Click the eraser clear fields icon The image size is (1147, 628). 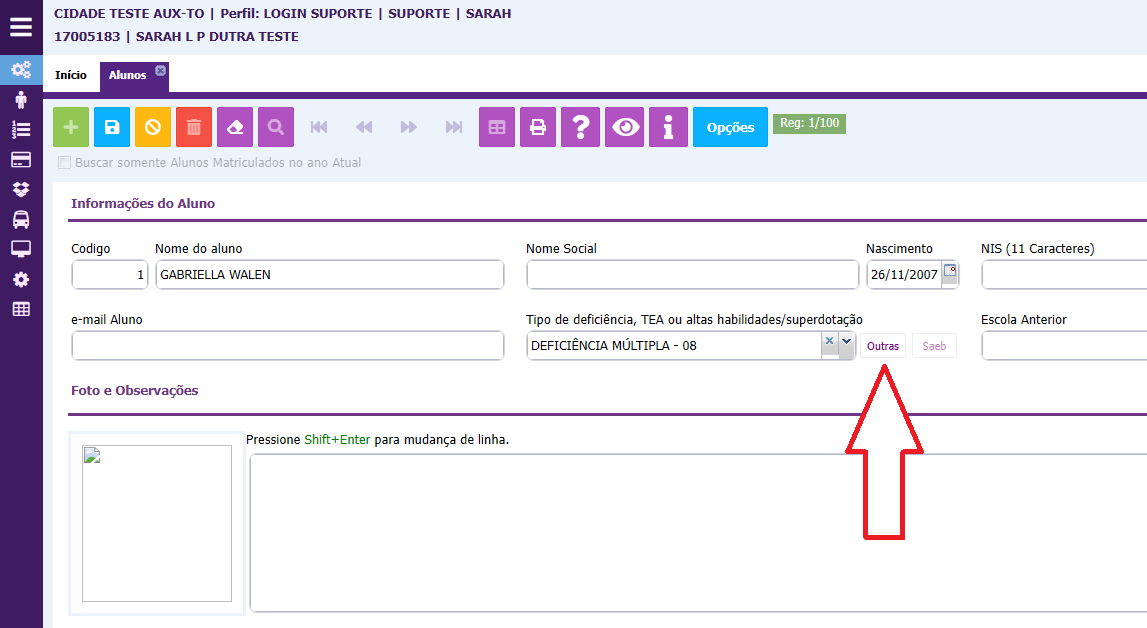pyautogui.click(x=235, y=127)
